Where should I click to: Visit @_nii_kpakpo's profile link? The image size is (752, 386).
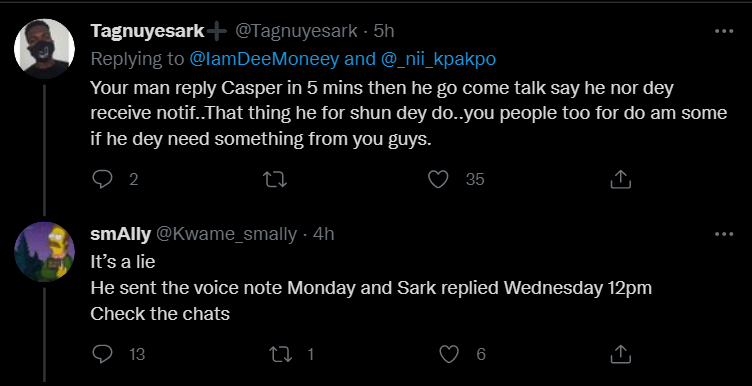point(438,59)
